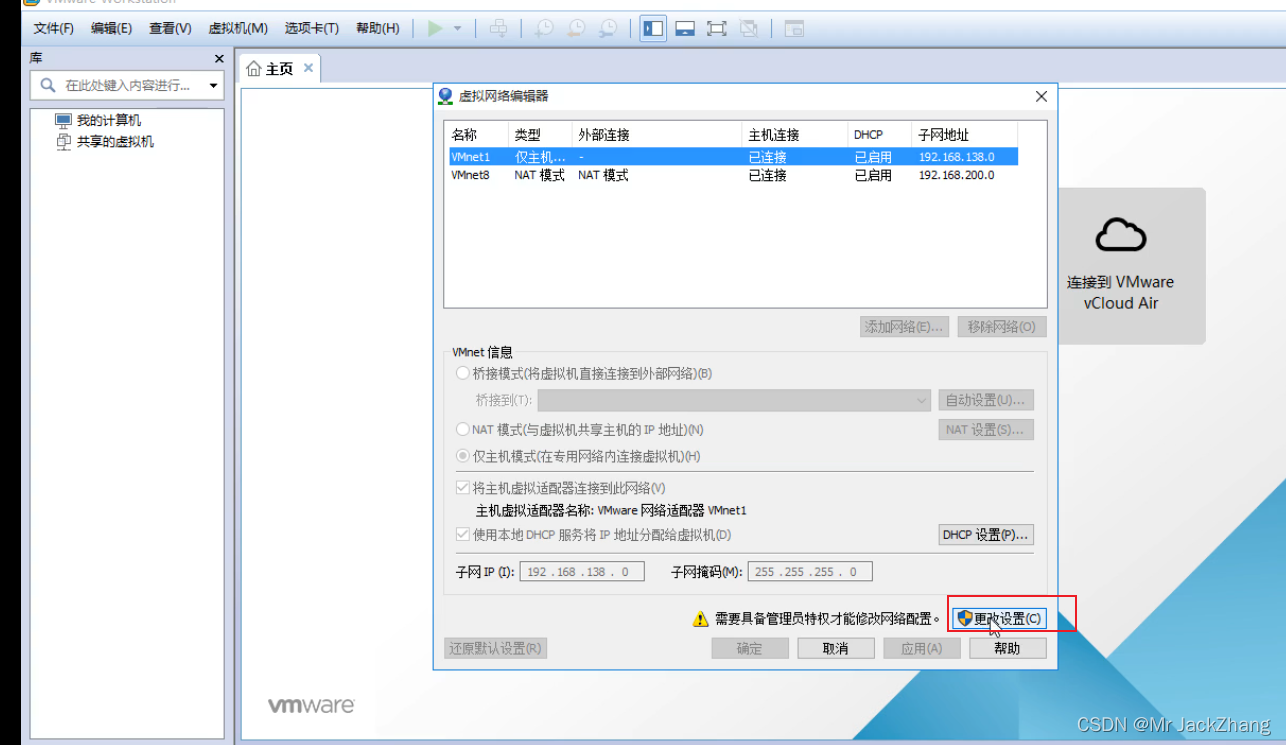1286x745 pixels.
Task: Switch to the 主页 tab
Action: tap(279, 69)
